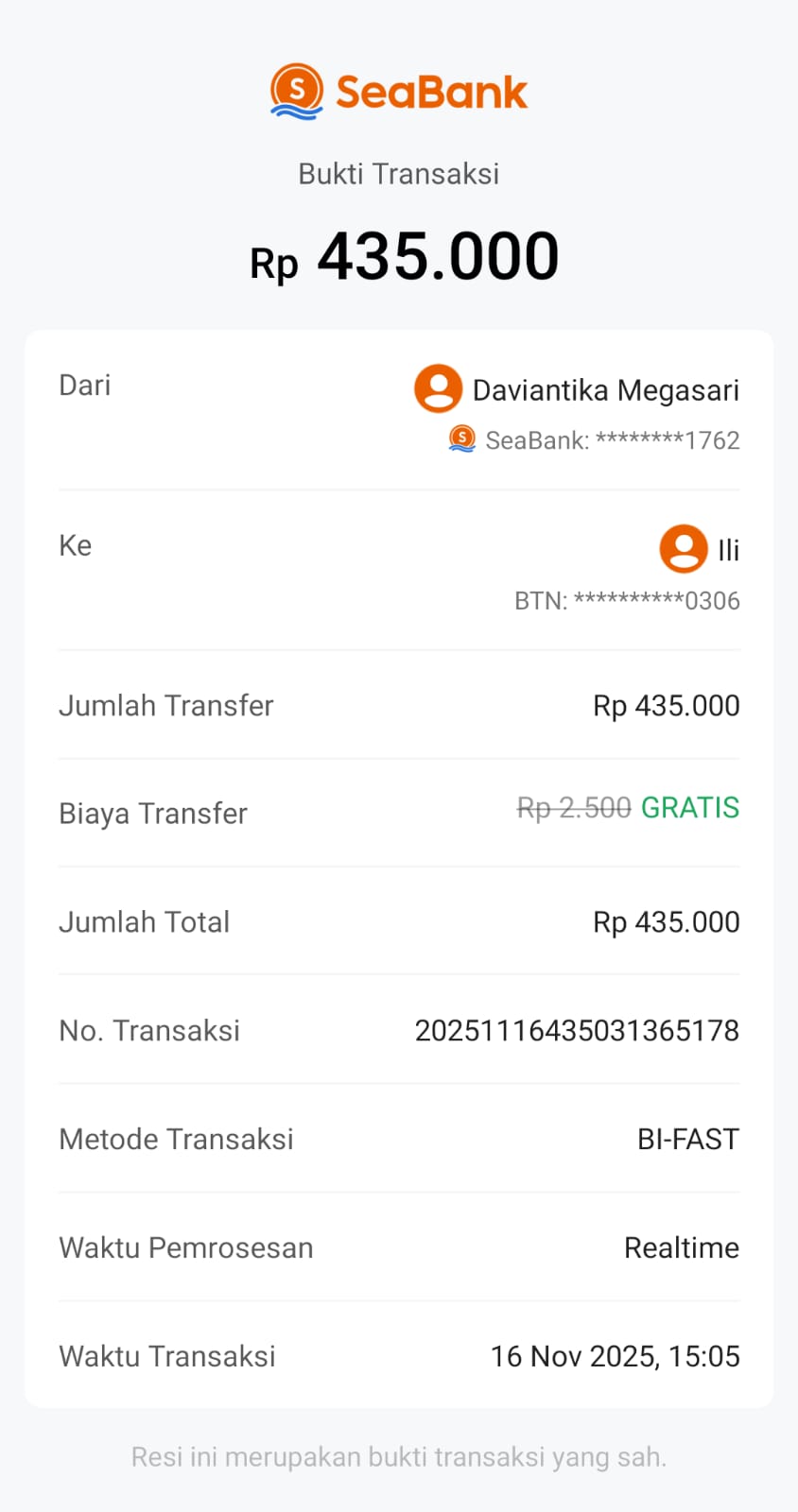Select the transaction number 20251116435031365178
This screenshot has height=1512, width=798.
pyautogui.click(x=577, y=1030)
